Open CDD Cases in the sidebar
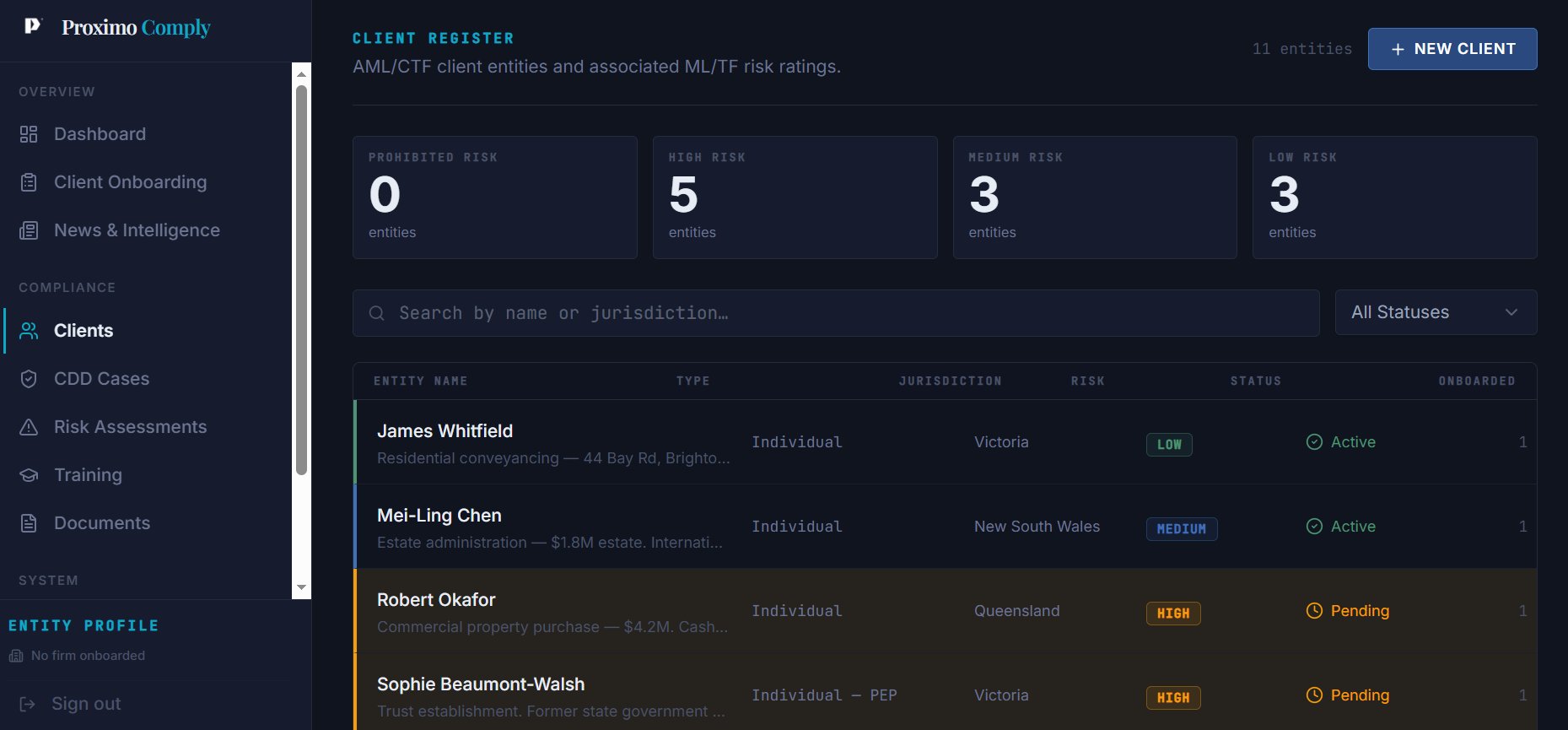This screenshot has height=730, width=1568. click(x=101, y=379)
